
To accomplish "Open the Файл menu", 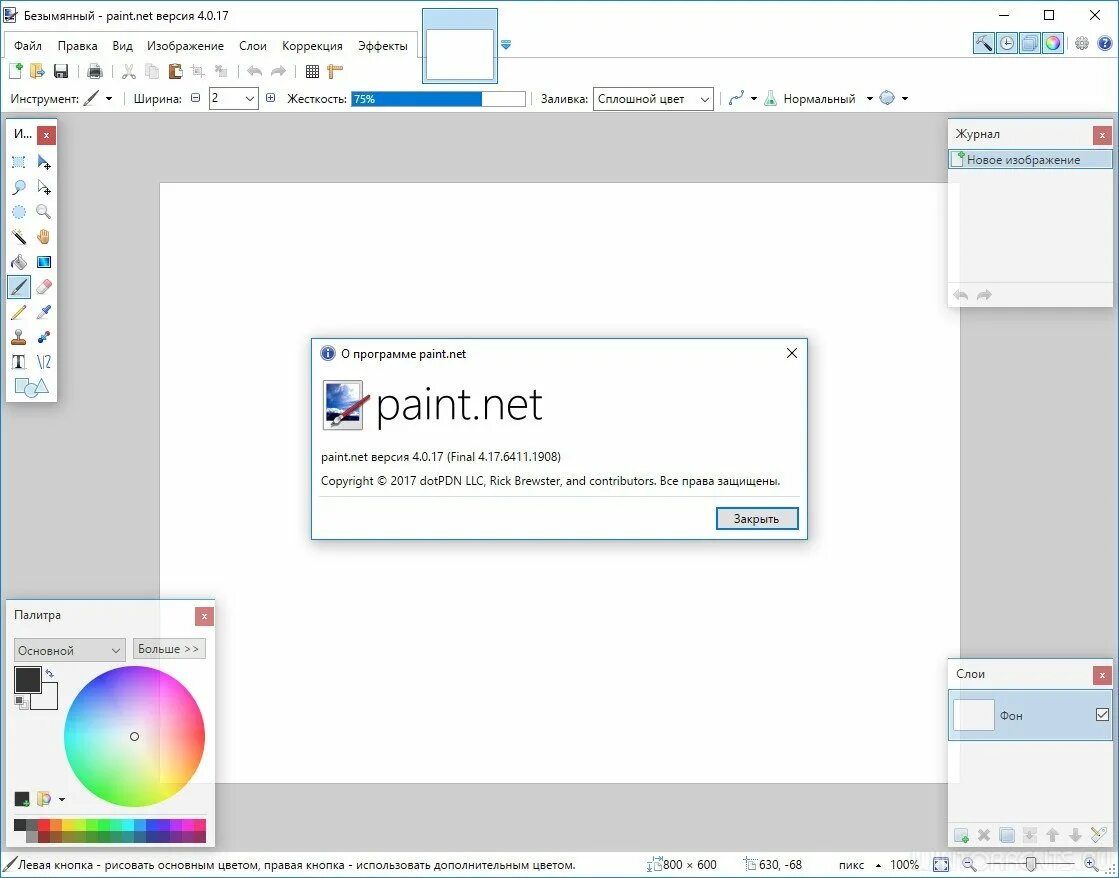I will click(x=28, y=46).
